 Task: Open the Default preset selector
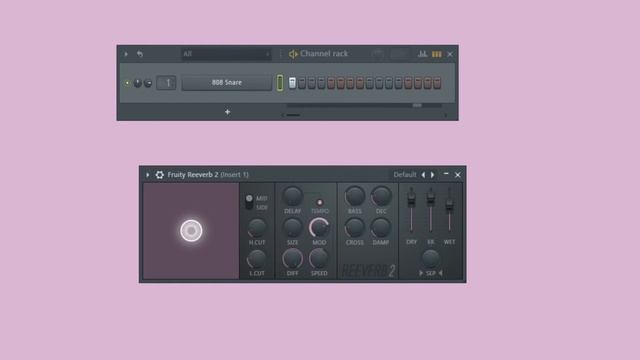coord(404,175)
